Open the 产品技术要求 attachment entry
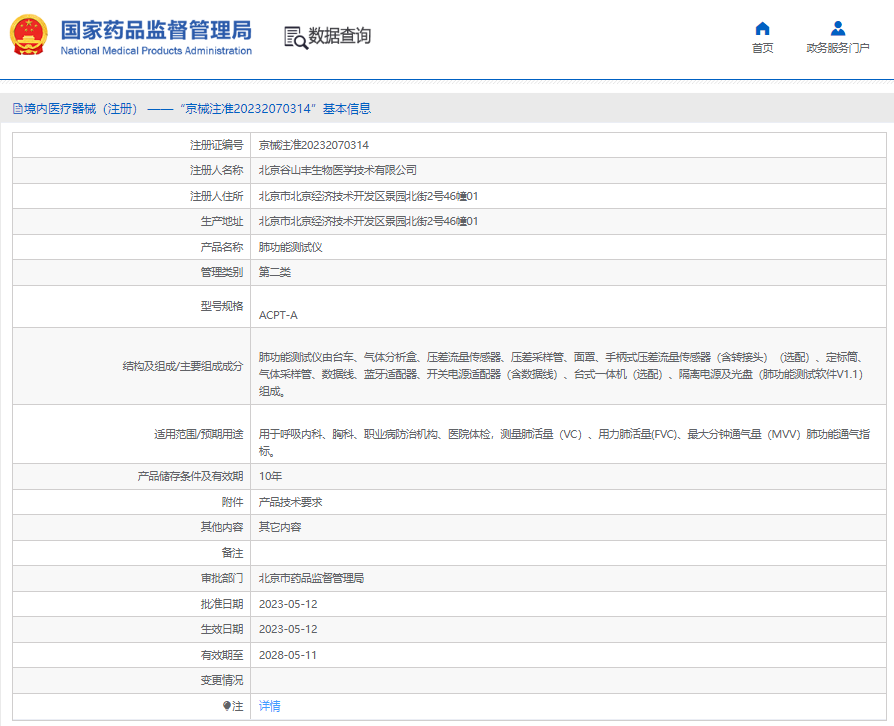Screen dimensions: 894x726 tap(290, 502)
